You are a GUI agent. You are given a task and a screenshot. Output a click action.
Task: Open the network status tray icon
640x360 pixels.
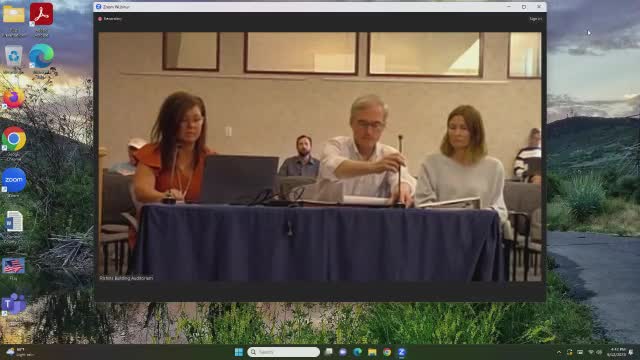(591, 352)
